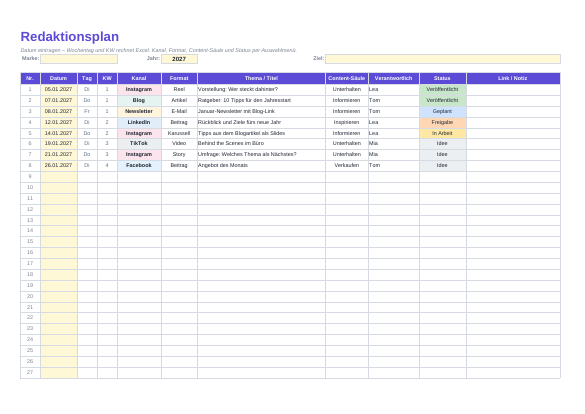This screenshot has width=585, height=414.
Task: Click Veröffentlicht status in Reel row
Action: pos(442,90)
